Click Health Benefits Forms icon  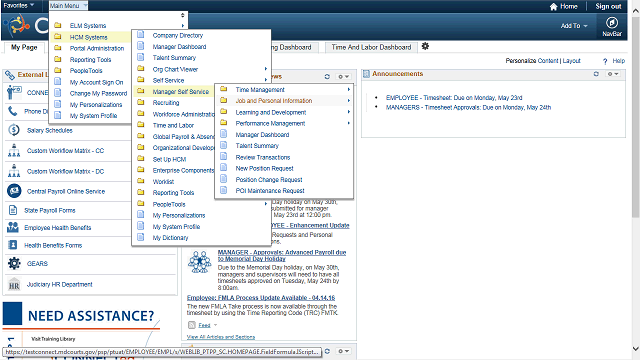click(13, 245)
